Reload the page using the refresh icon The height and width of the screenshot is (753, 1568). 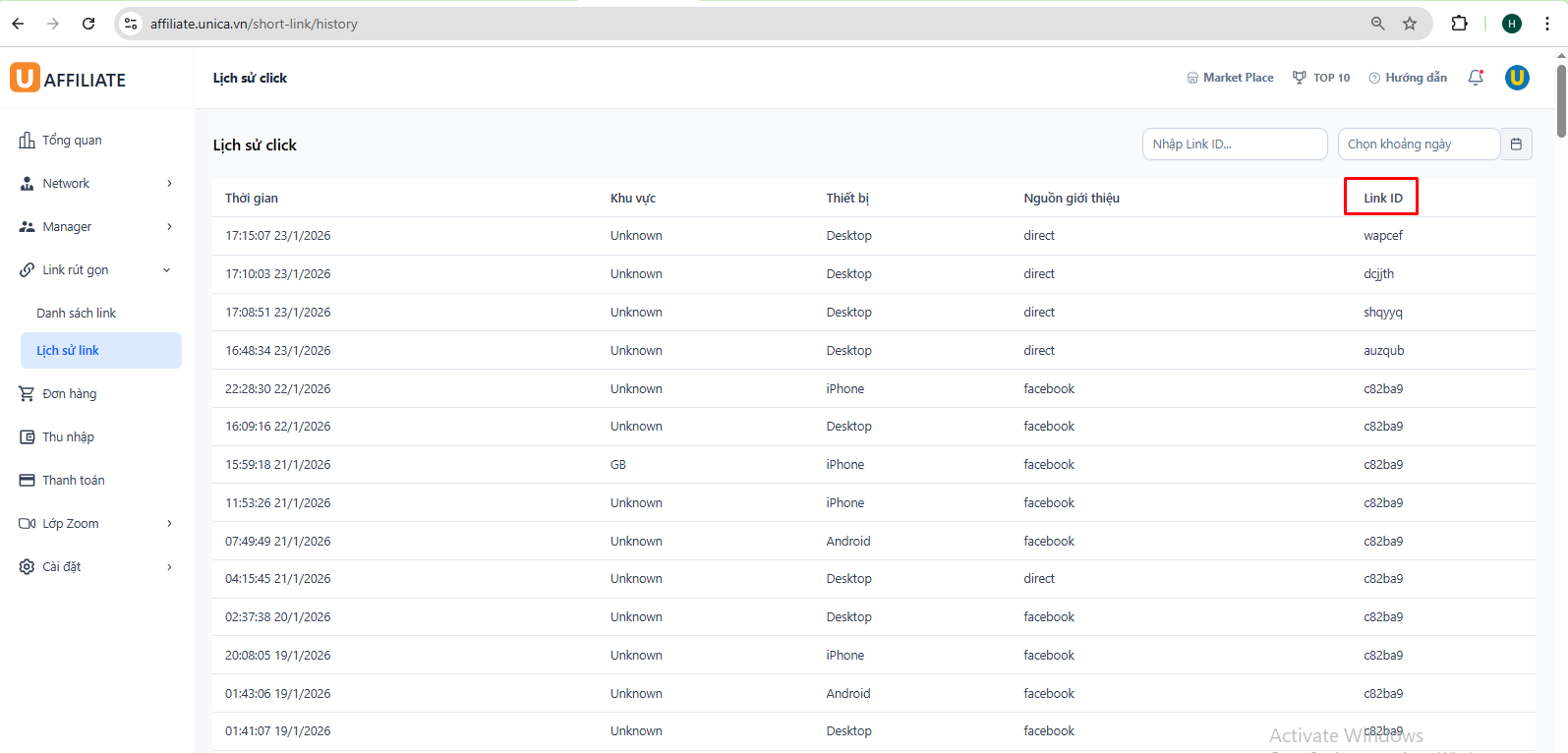click(88, 24)
